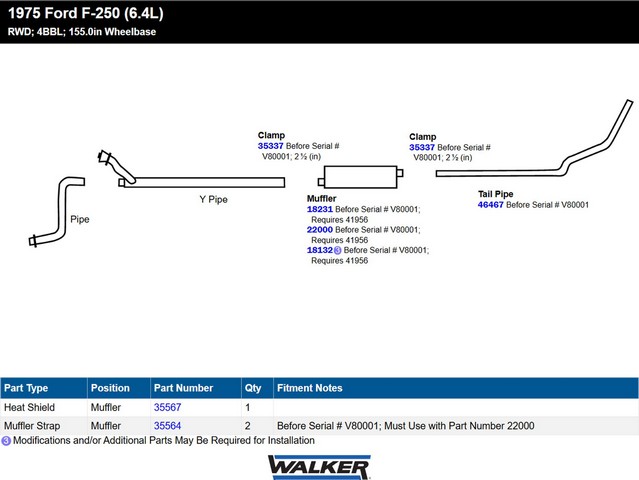639x480 pixels.
Task: Open muffler strap part 35564 in table
Action: coord(167,425)
